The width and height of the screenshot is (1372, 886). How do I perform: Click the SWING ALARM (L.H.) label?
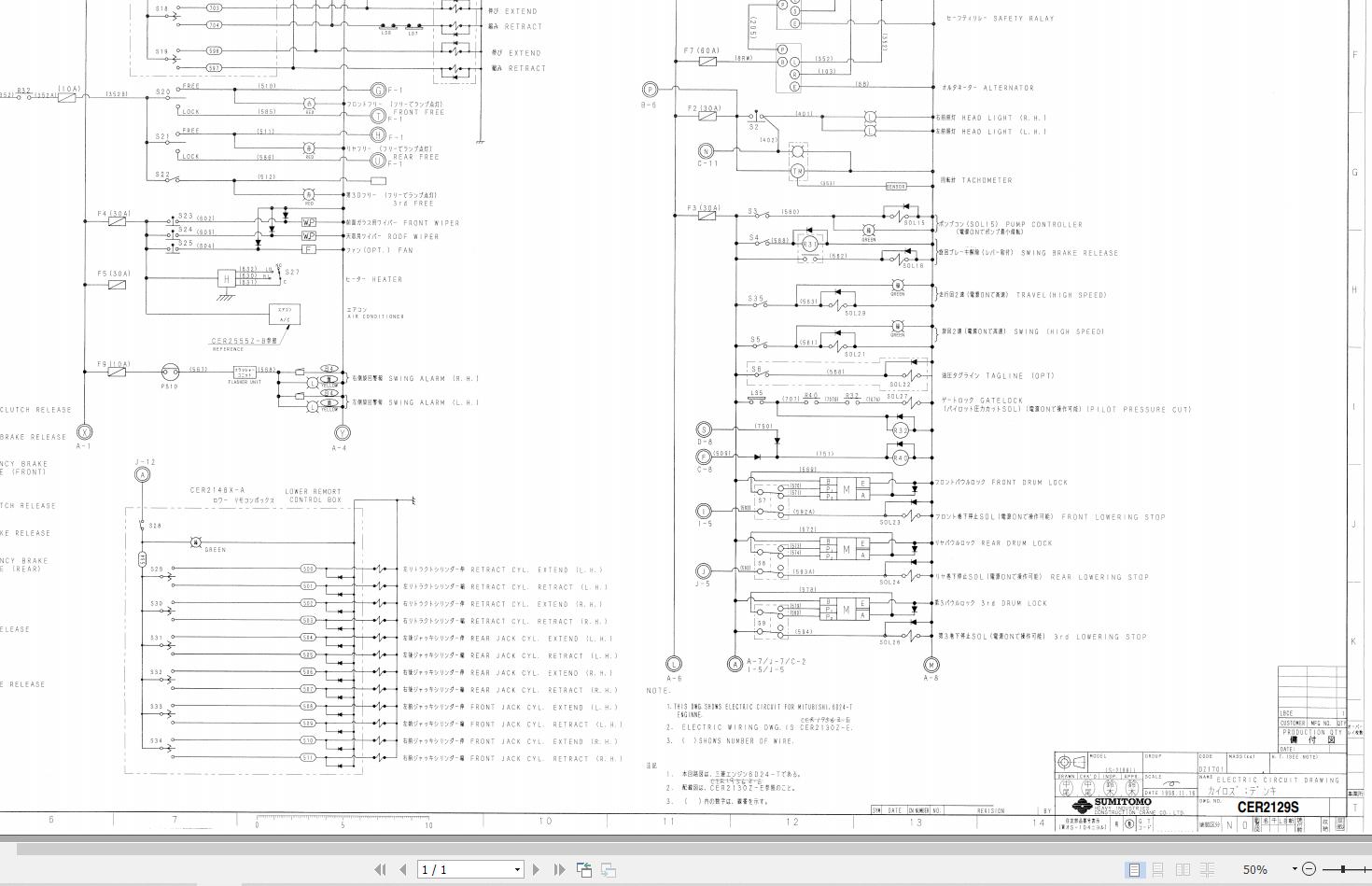point(434,403)
